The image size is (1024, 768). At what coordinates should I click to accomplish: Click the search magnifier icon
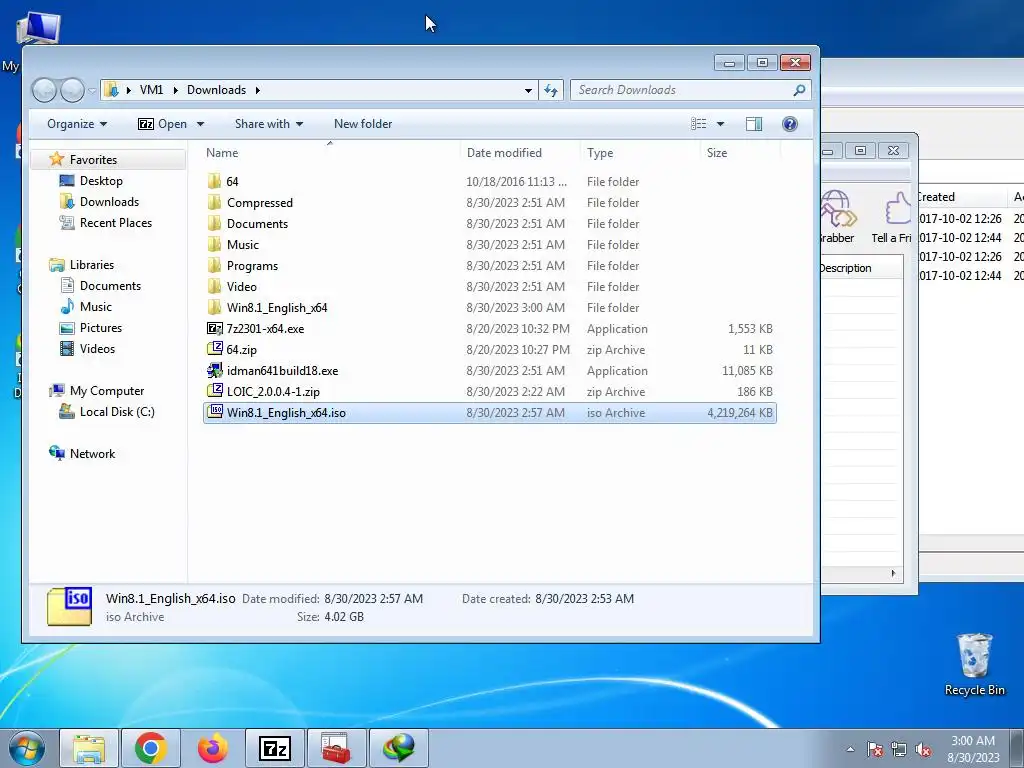point(799,90)
